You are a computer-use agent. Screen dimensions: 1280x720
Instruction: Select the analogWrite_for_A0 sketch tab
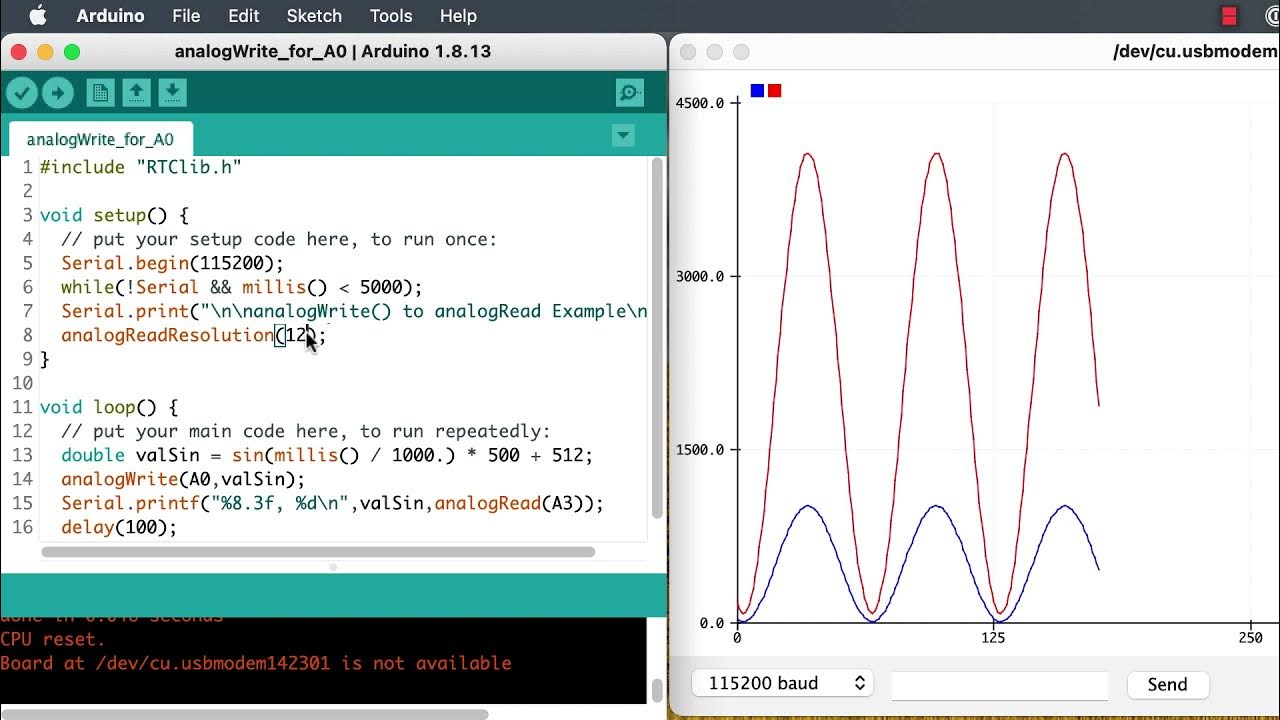click(x=100, y=139)
